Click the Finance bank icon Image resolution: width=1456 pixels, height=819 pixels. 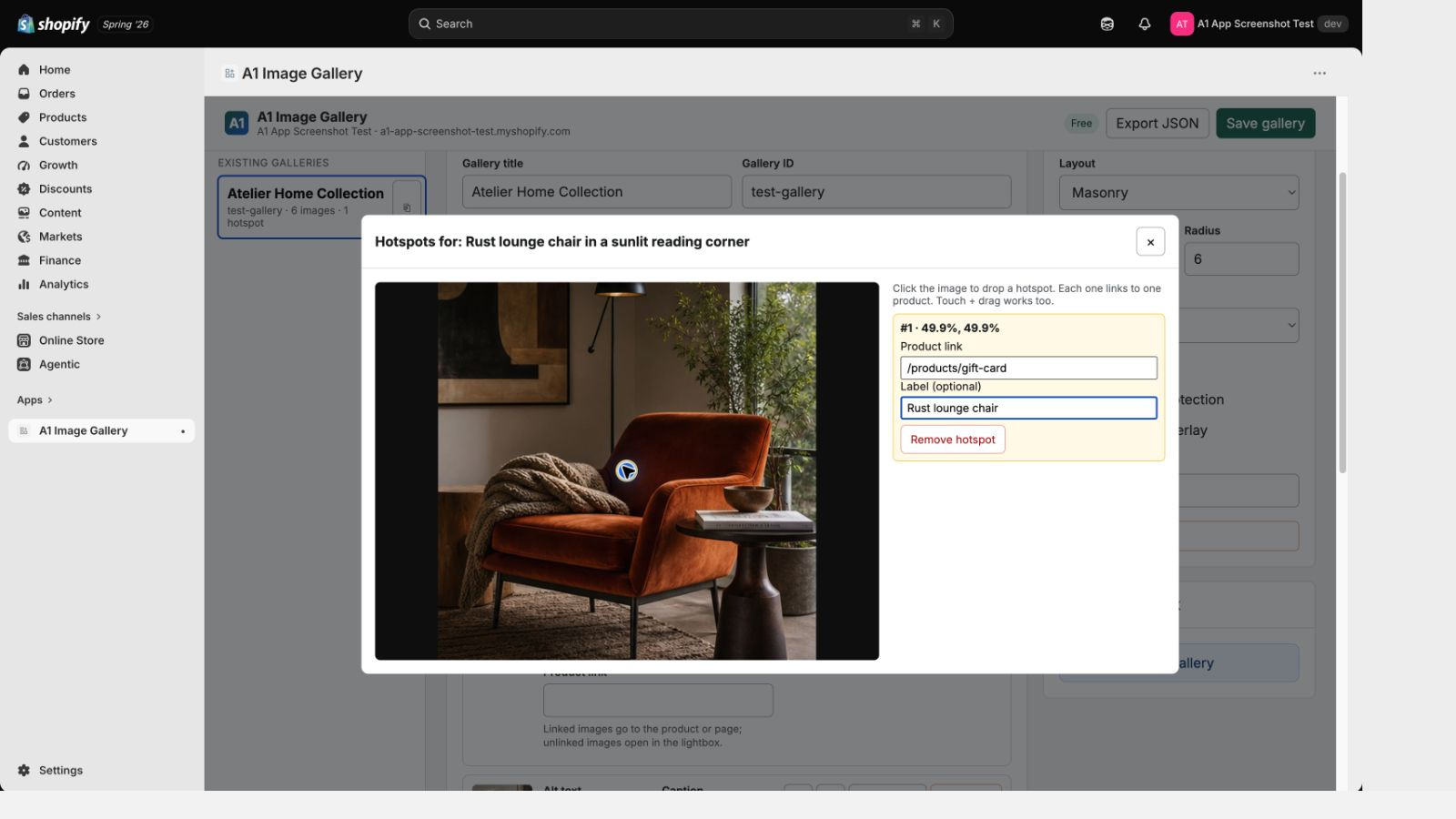(24, 260)
